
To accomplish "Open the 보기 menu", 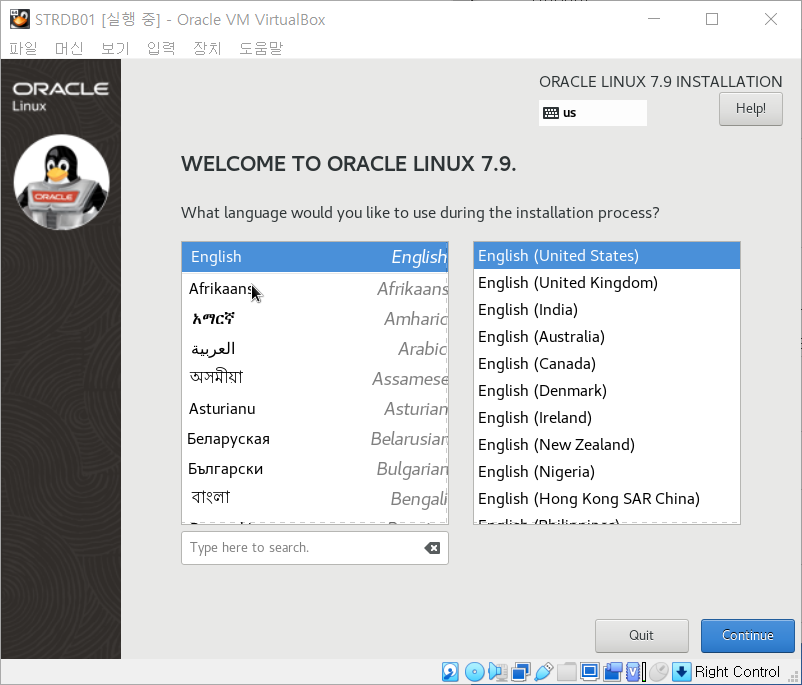I will (115, 48).
